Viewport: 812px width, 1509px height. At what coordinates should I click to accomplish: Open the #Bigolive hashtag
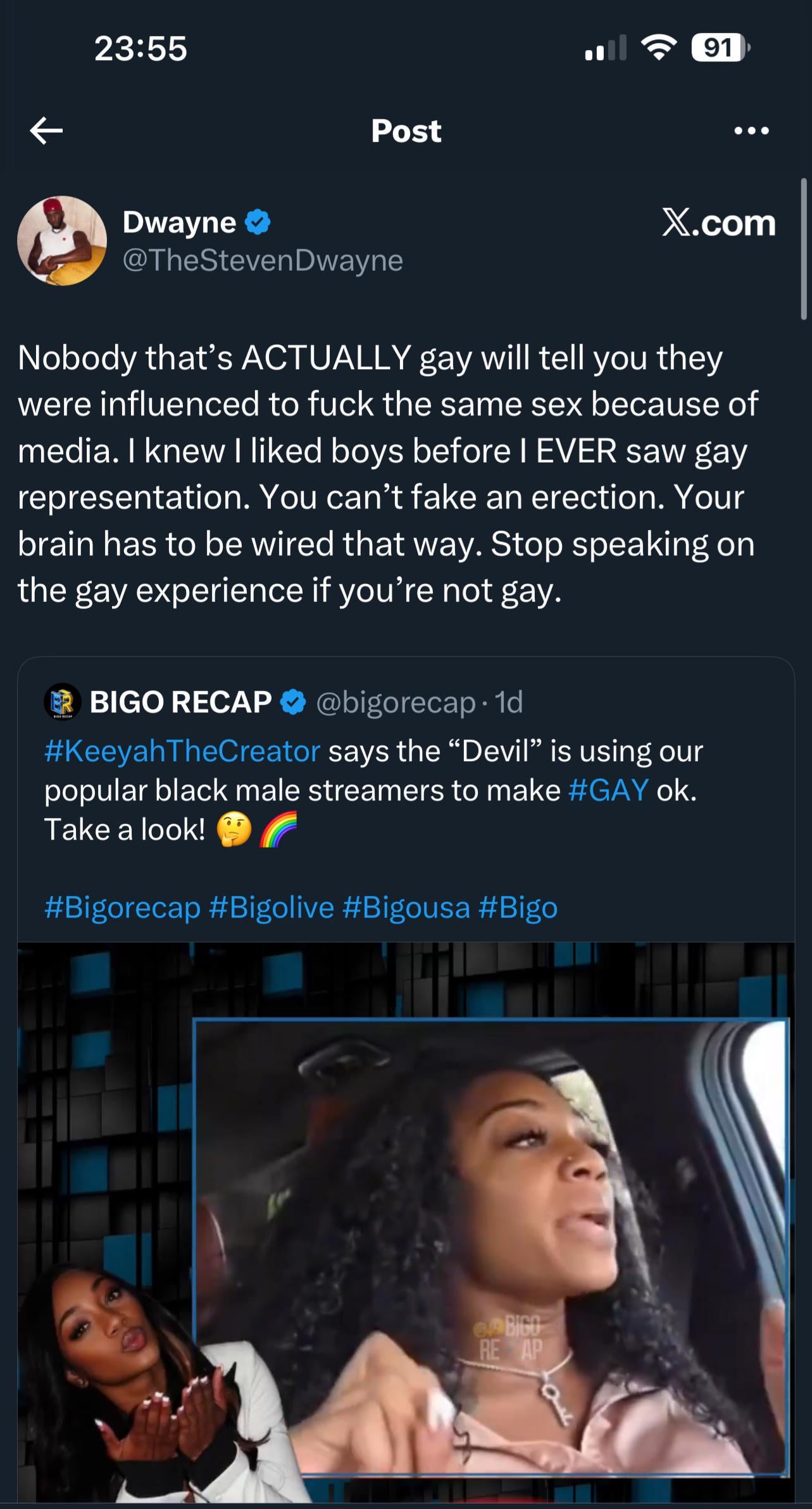(x=271, y=907)
